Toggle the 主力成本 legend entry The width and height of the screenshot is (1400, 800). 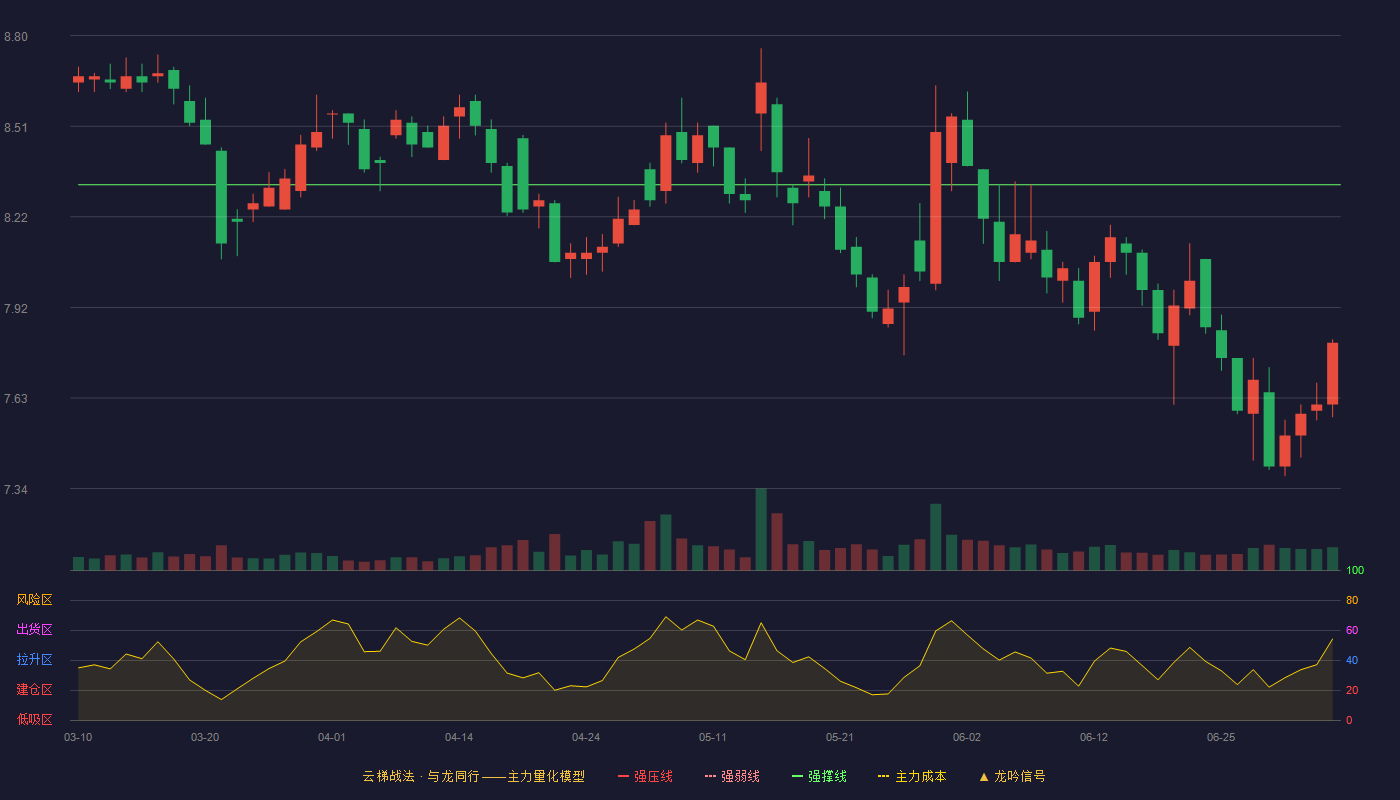coord(912,776)
